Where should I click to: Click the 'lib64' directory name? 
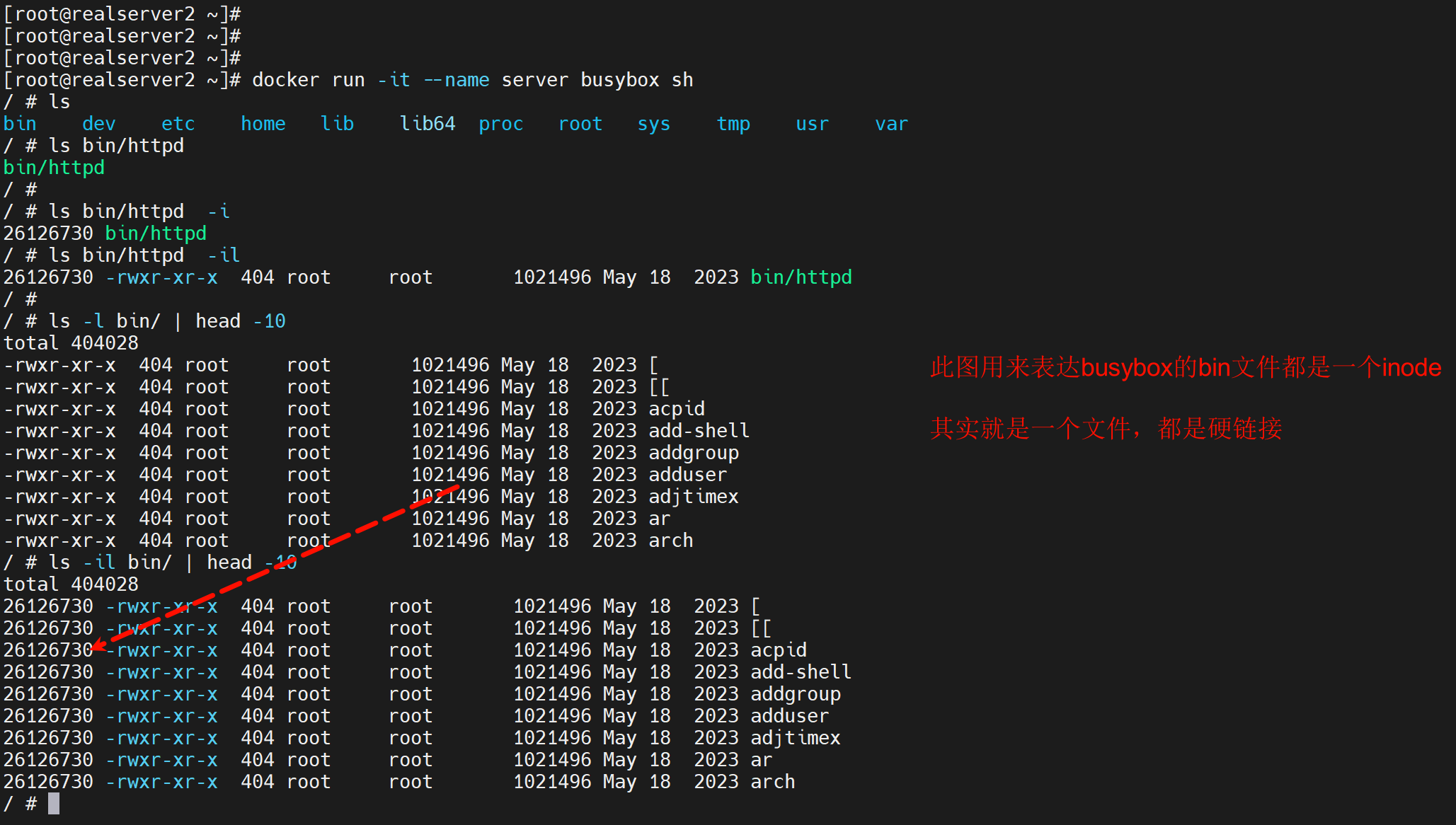coord(427,124)
